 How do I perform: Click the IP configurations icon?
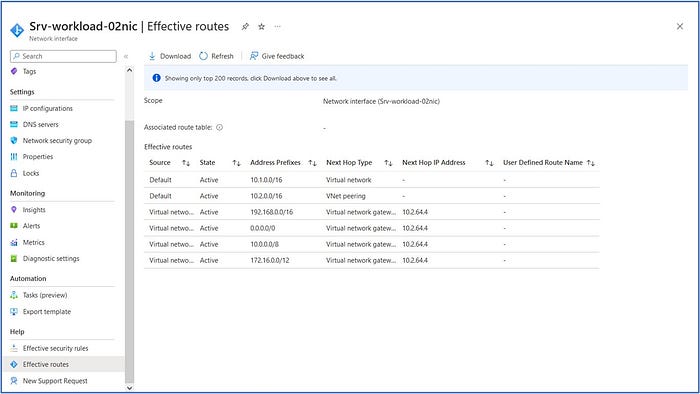tap(14, 108)
